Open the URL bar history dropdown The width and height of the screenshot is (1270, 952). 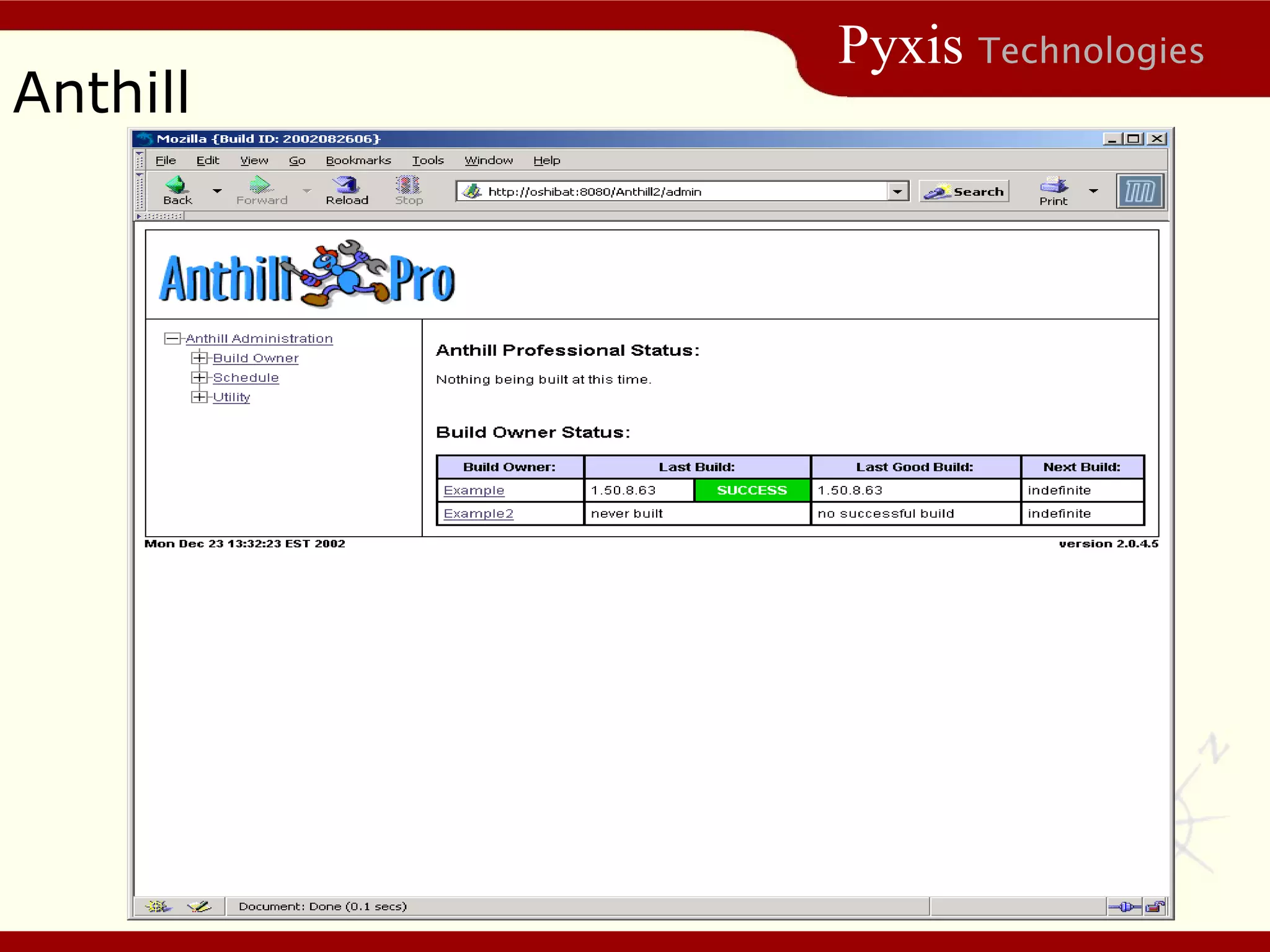tap(897, 192)
